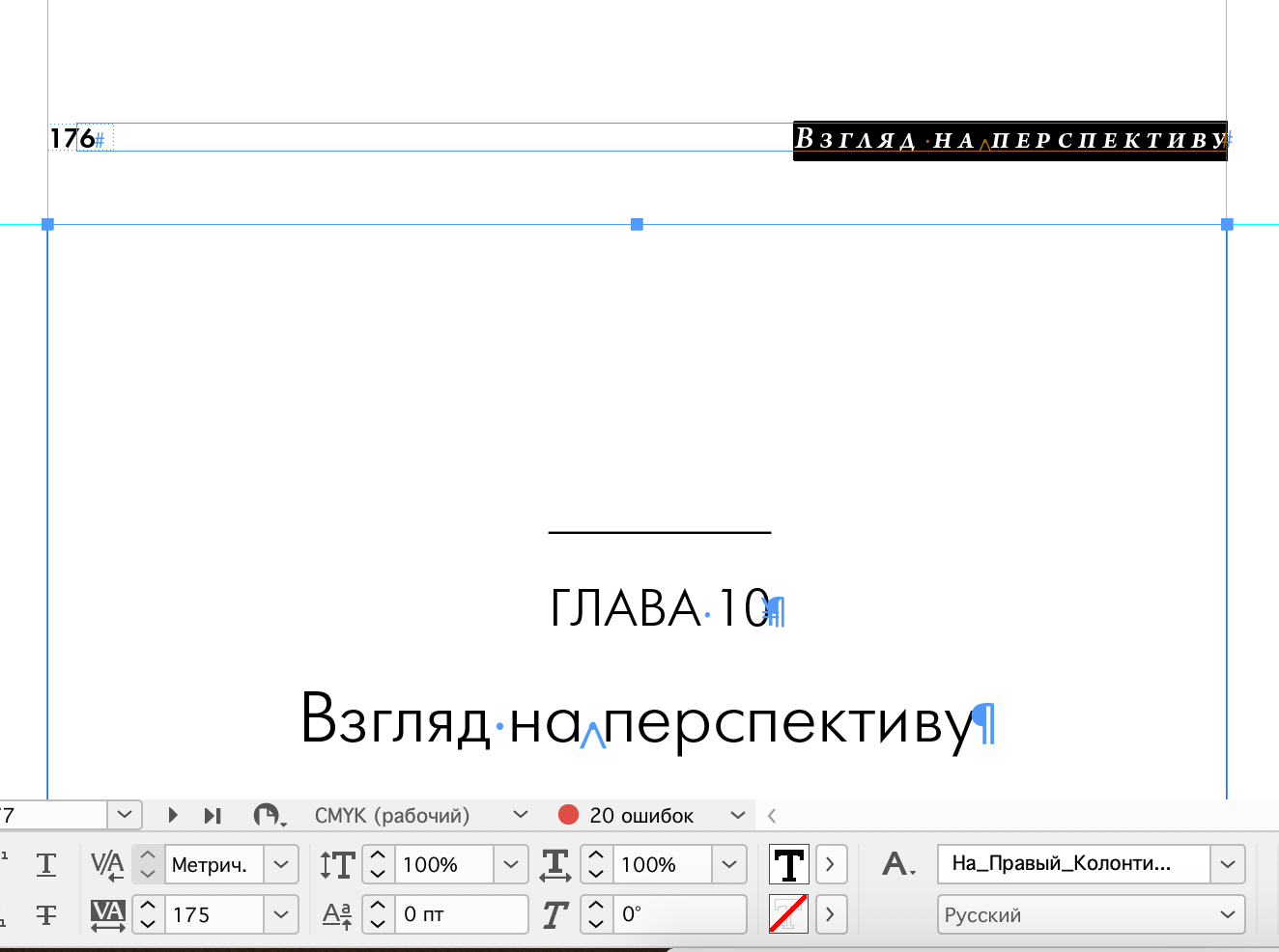Decrease kerning with the down arrow

148,874
